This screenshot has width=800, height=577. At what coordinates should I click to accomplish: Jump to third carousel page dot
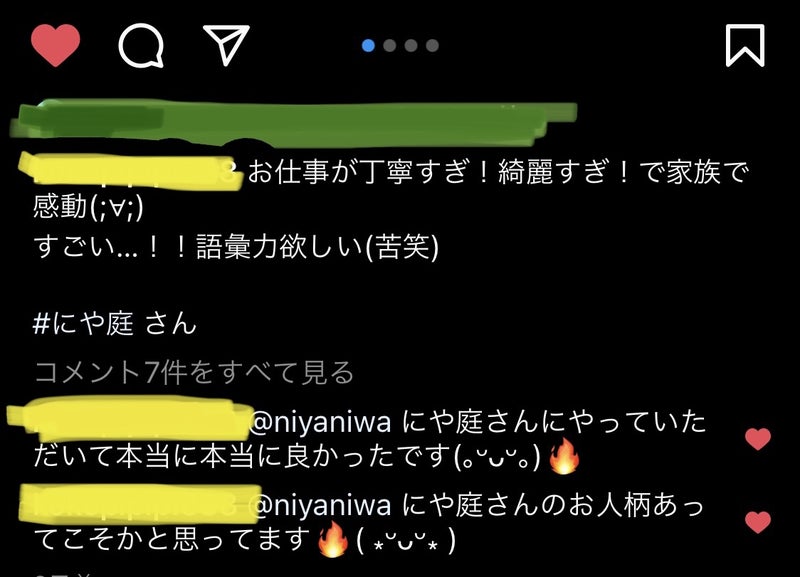[x=411, y=45]
